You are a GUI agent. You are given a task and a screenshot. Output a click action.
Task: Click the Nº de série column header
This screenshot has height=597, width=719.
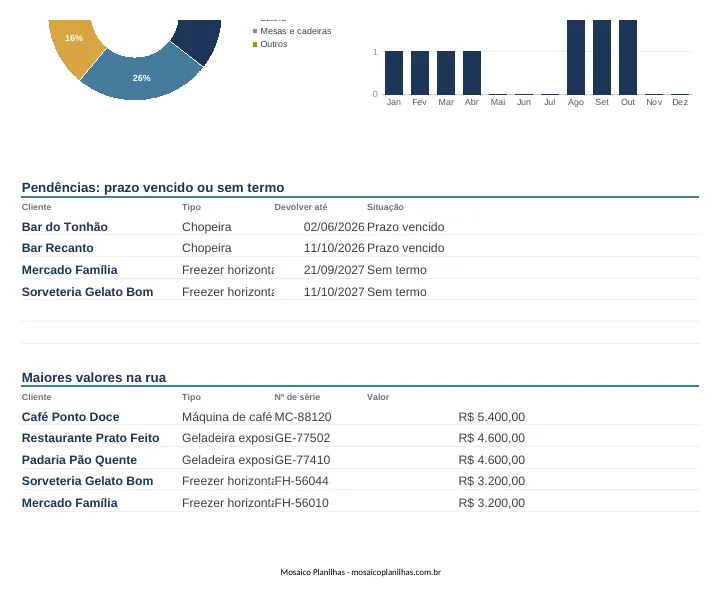click(297, 397)
